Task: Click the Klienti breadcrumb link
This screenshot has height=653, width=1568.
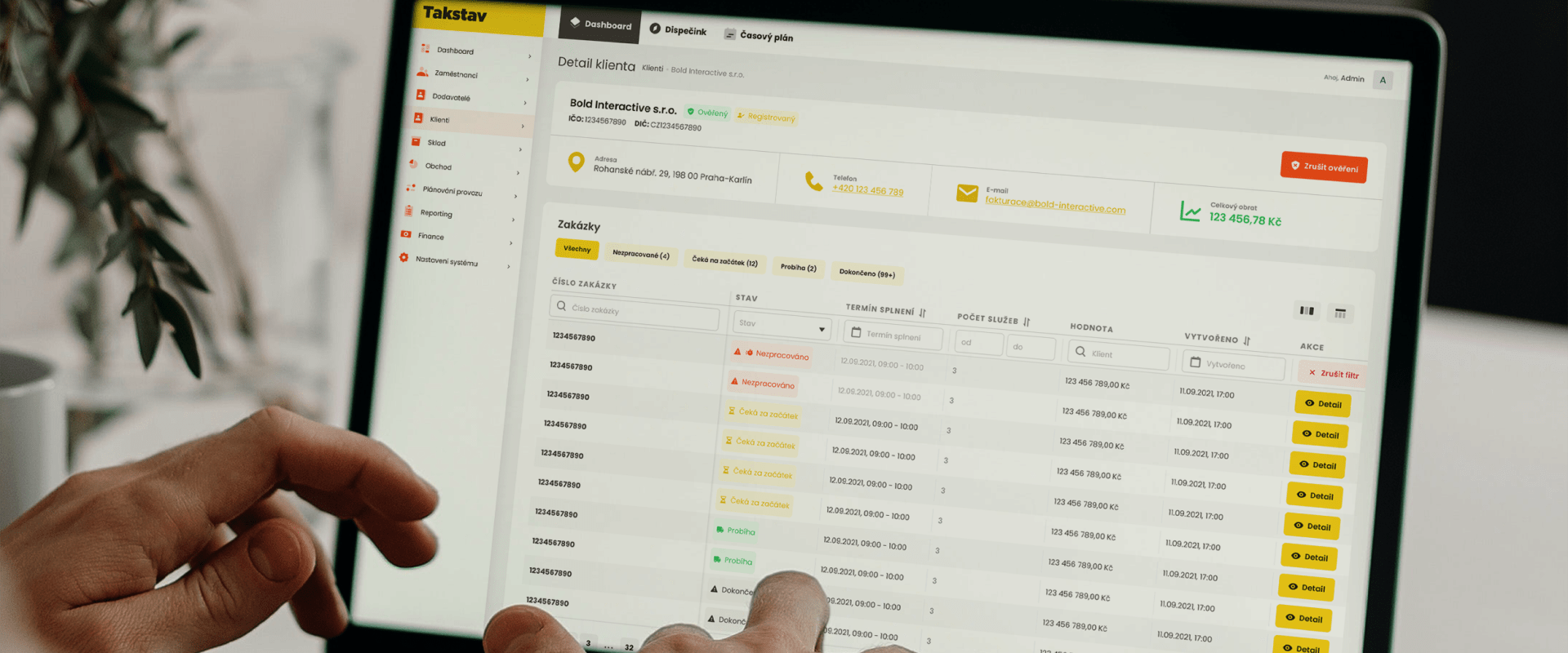Action: (653, 69)
